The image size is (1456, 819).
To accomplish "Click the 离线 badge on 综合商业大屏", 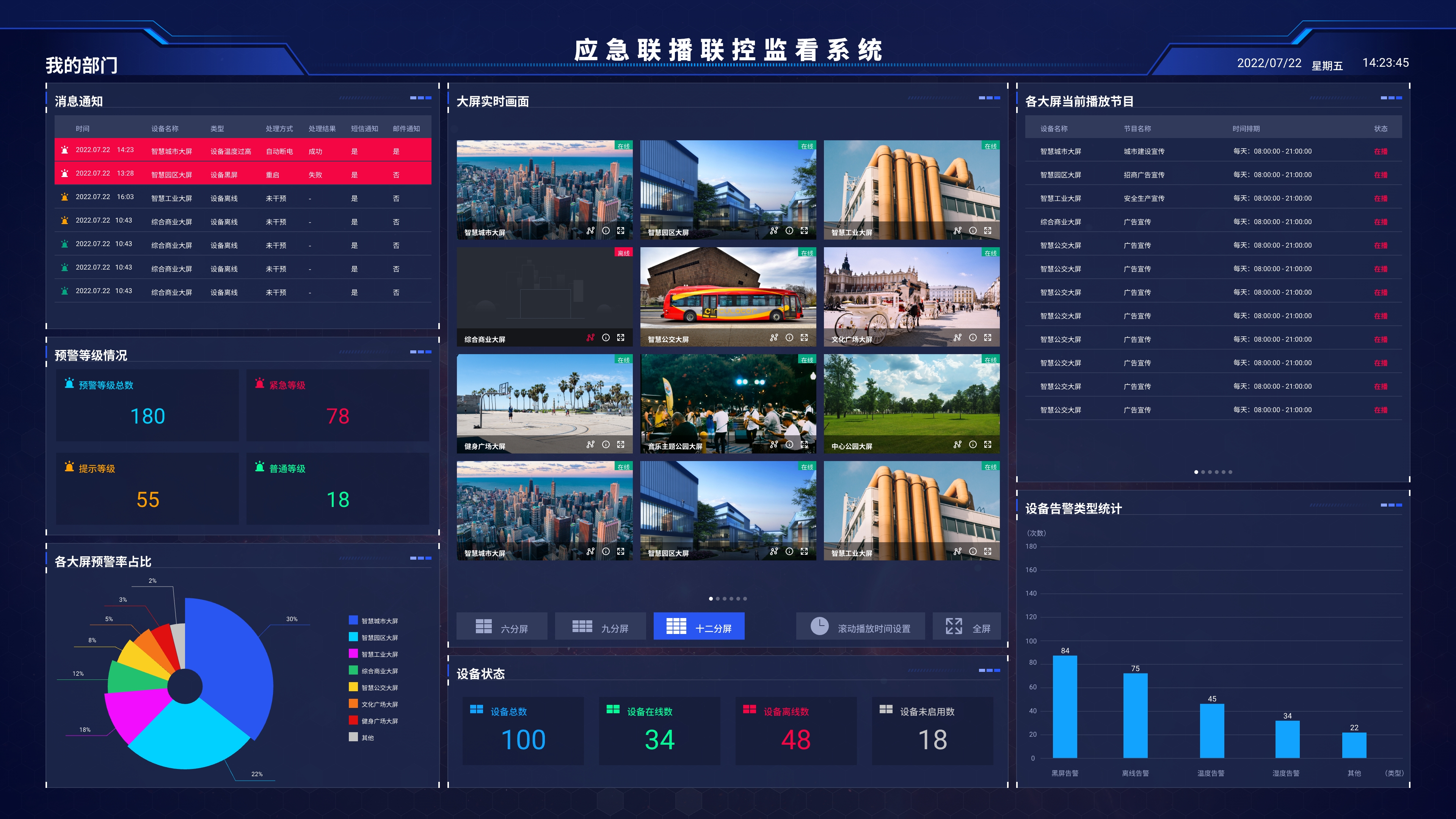I will coord(623,253).
